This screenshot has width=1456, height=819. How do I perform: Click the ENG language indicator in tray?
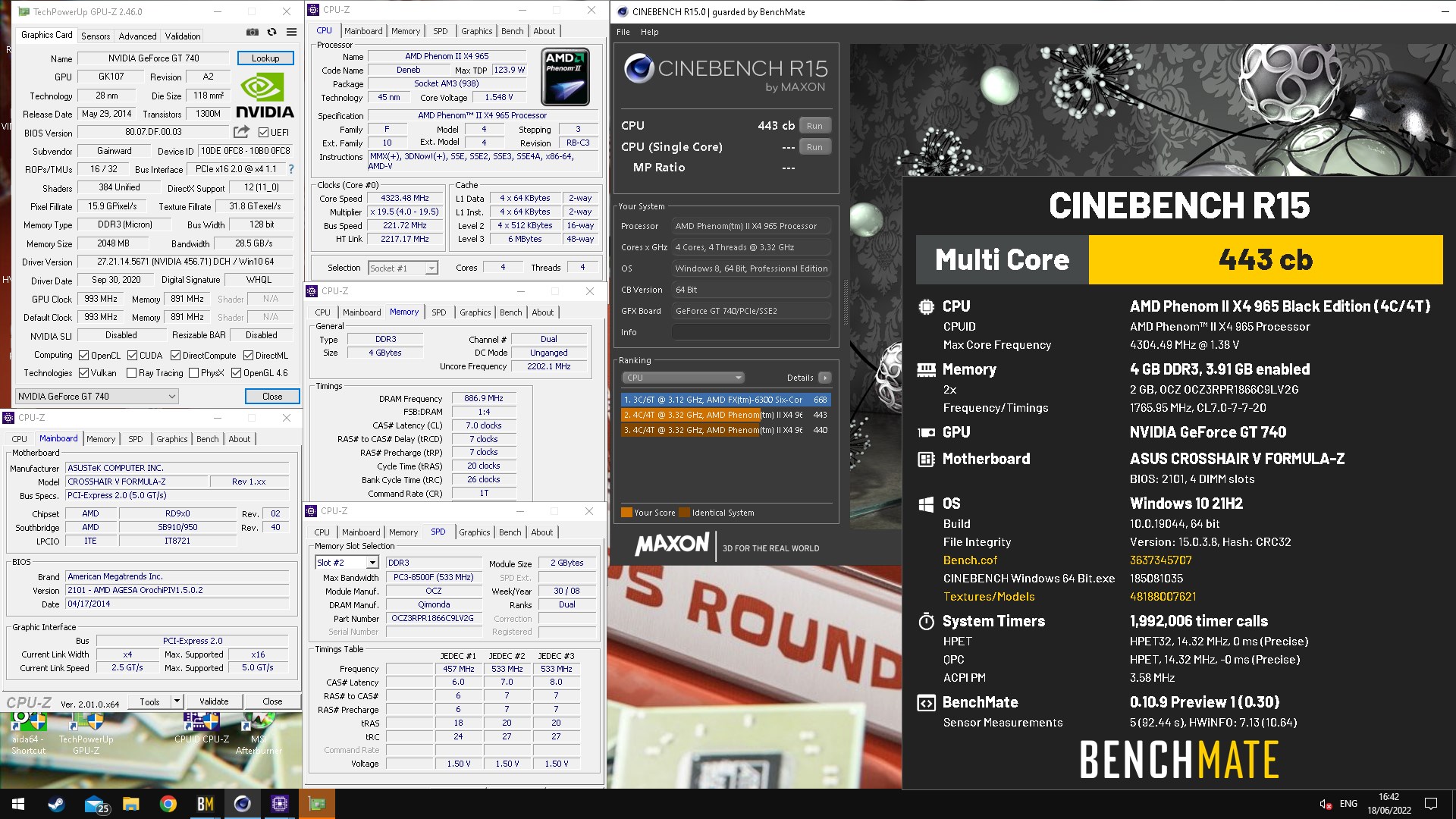(x=1348, y=804)
